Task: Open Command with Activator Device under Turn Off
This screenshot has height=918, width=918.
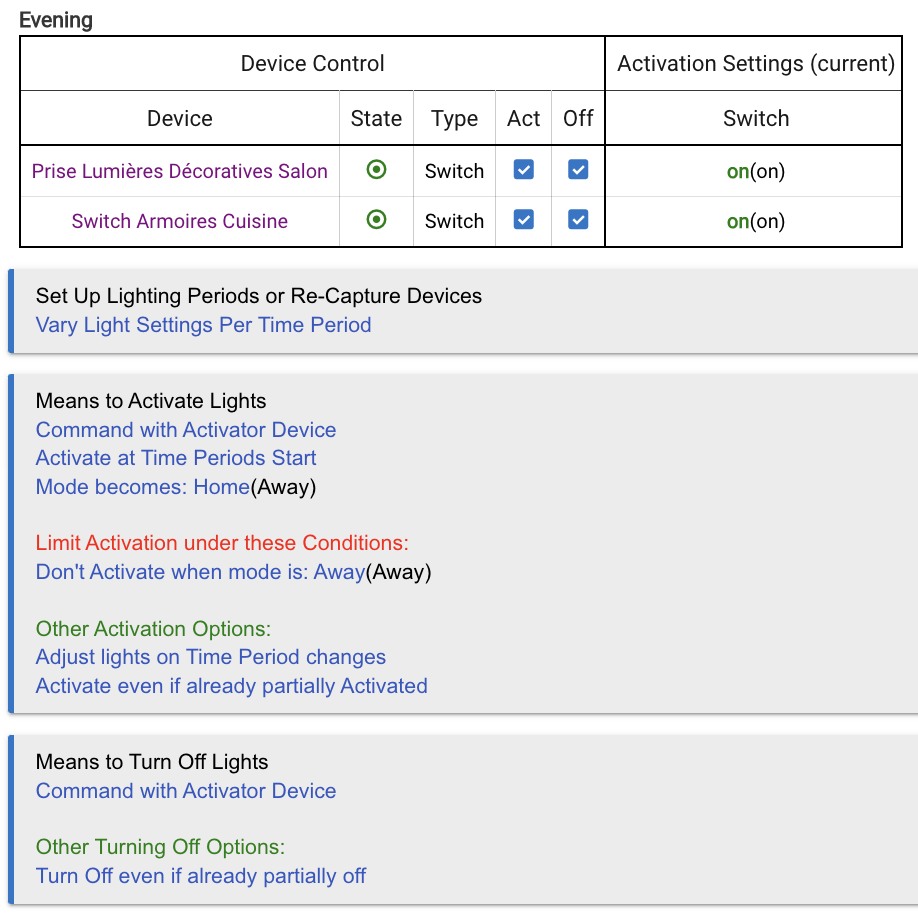Action: click(x=186, y=791)
